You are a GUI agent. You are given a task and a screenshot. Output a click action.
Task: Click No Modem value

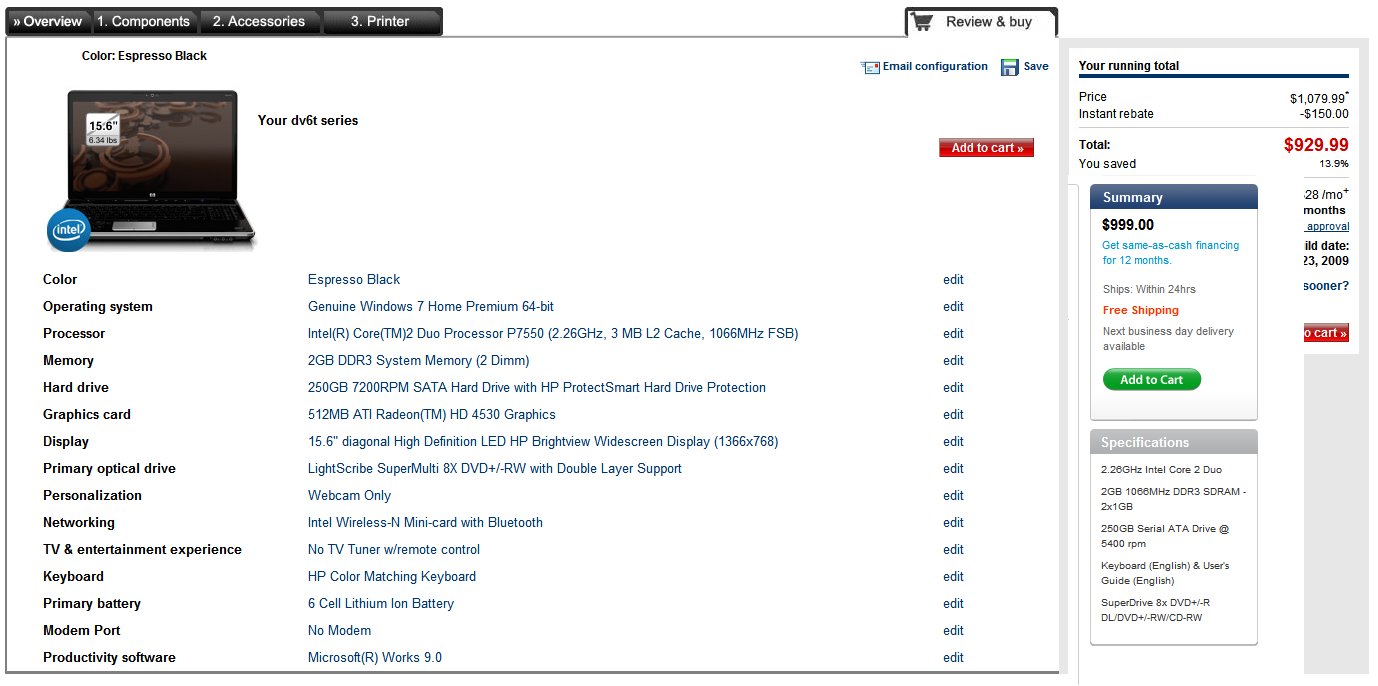pyautogui.click(x=340, y=631)
